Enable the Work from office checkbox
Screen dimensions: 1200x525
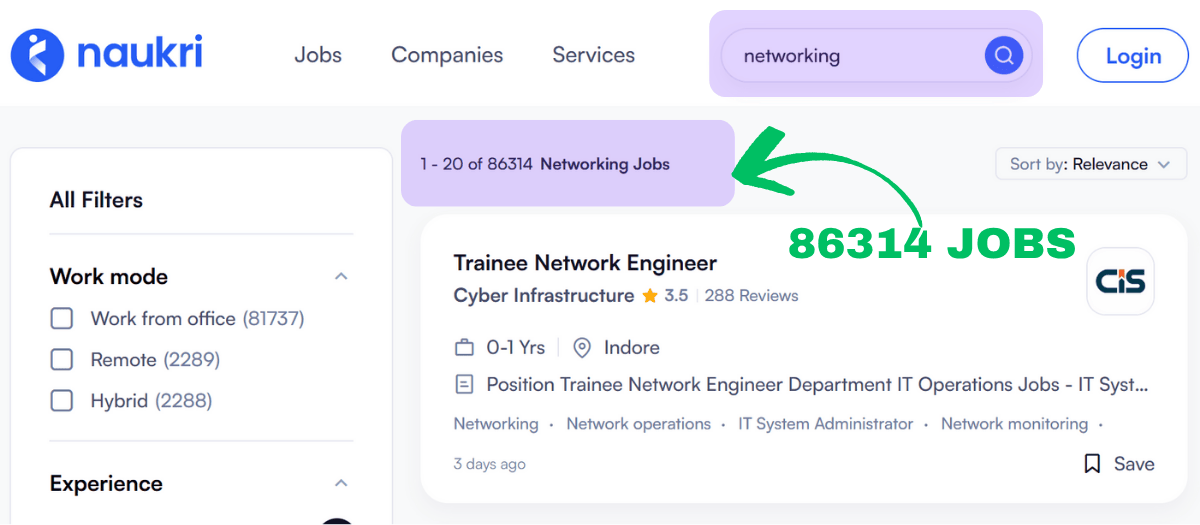tap(62, 319)
